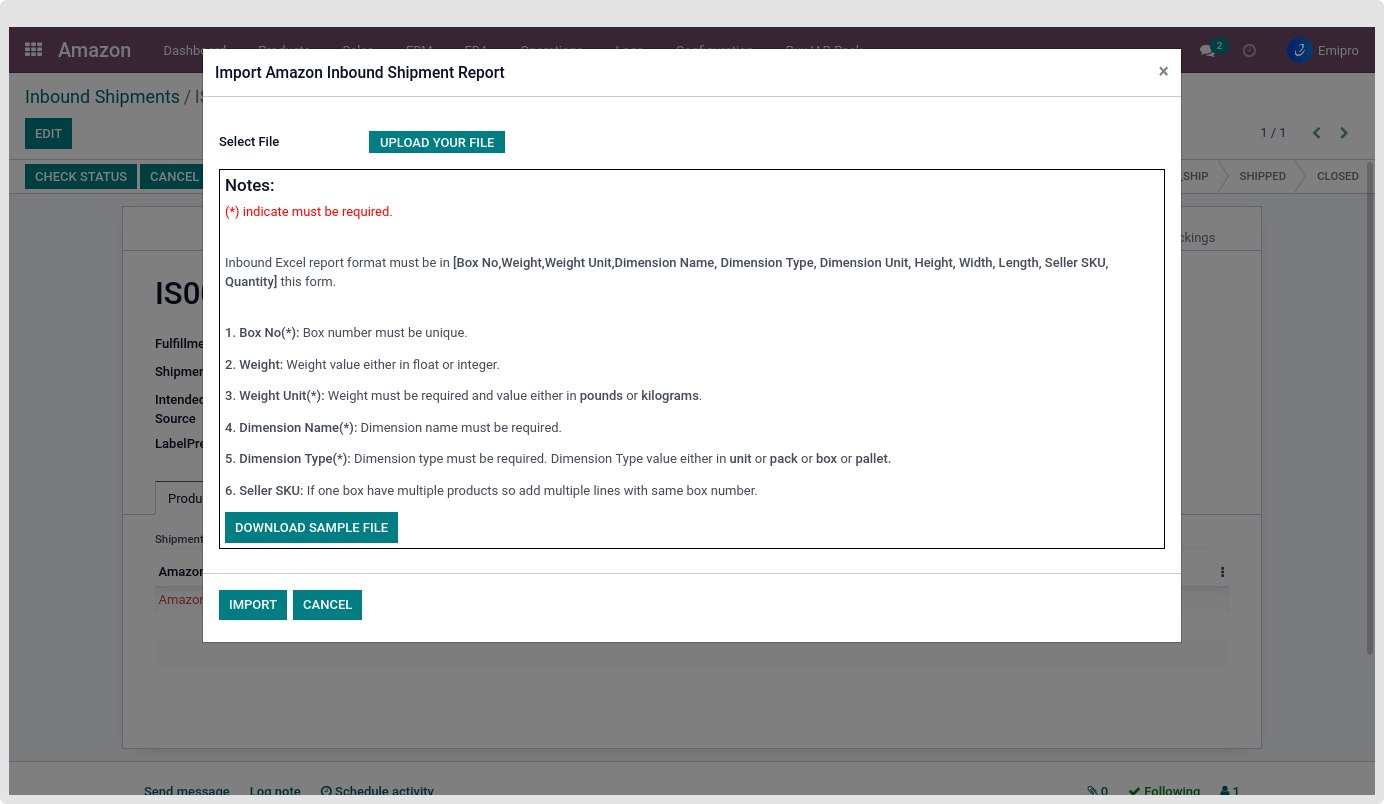Open the apps grid menu icon
The width and height of the screenshot is (1384, 804).
(x=33, y=50)
